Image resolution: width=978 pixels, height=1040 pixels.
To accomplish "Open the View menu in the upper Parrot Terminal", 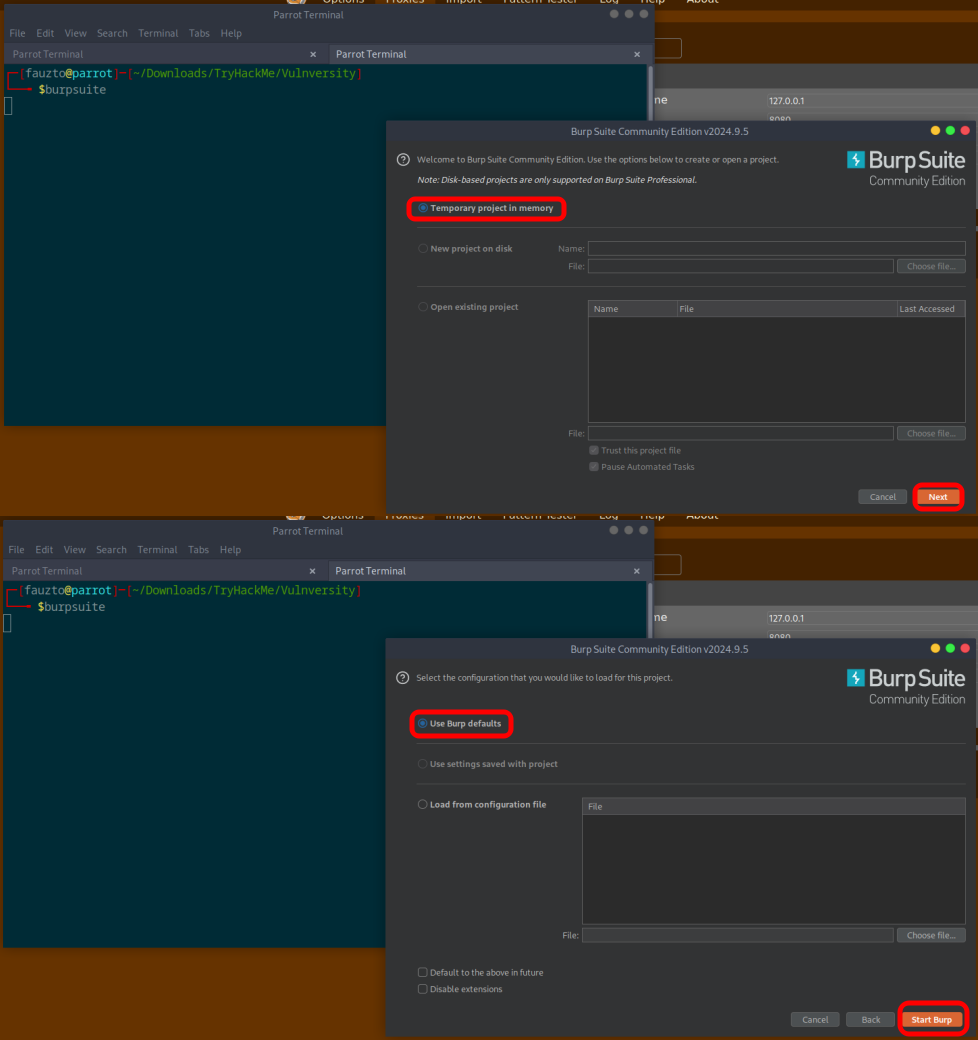I will click(x=76, y=33).
